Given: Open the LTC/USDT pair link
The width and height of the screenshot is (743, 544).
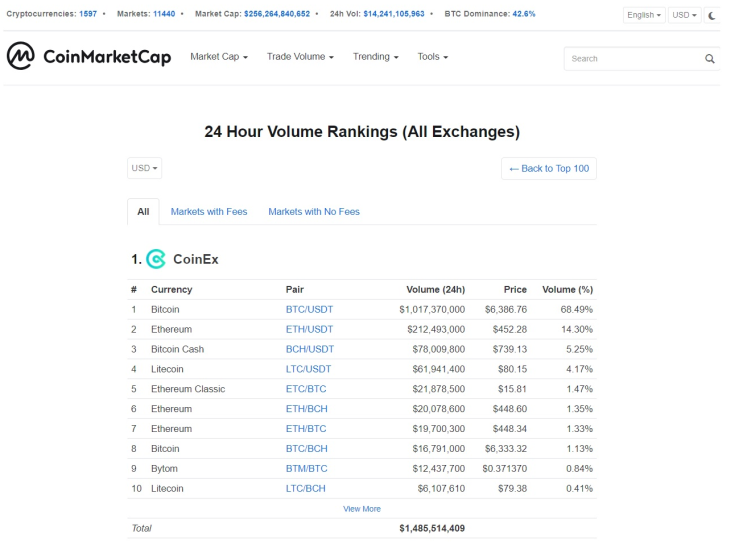Looking at the screenshot, I should (x=308, y=369).
